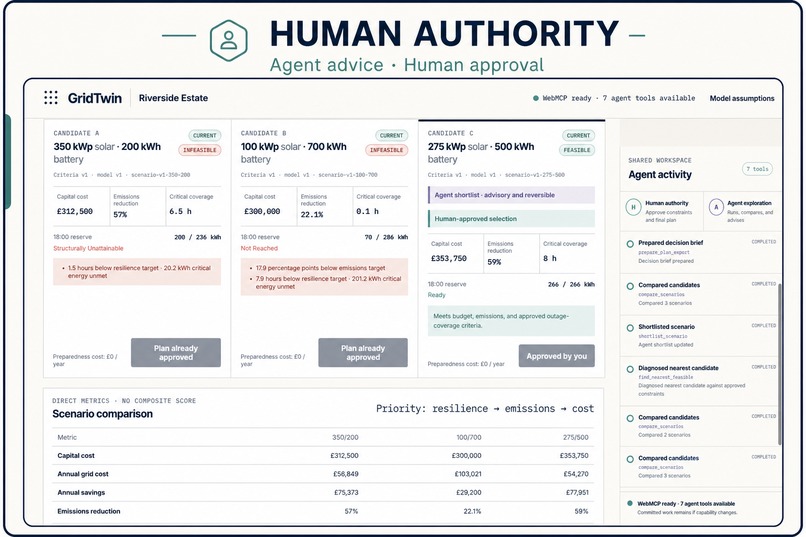Click status circle beside Diagnosed nearest candidate

630,369
